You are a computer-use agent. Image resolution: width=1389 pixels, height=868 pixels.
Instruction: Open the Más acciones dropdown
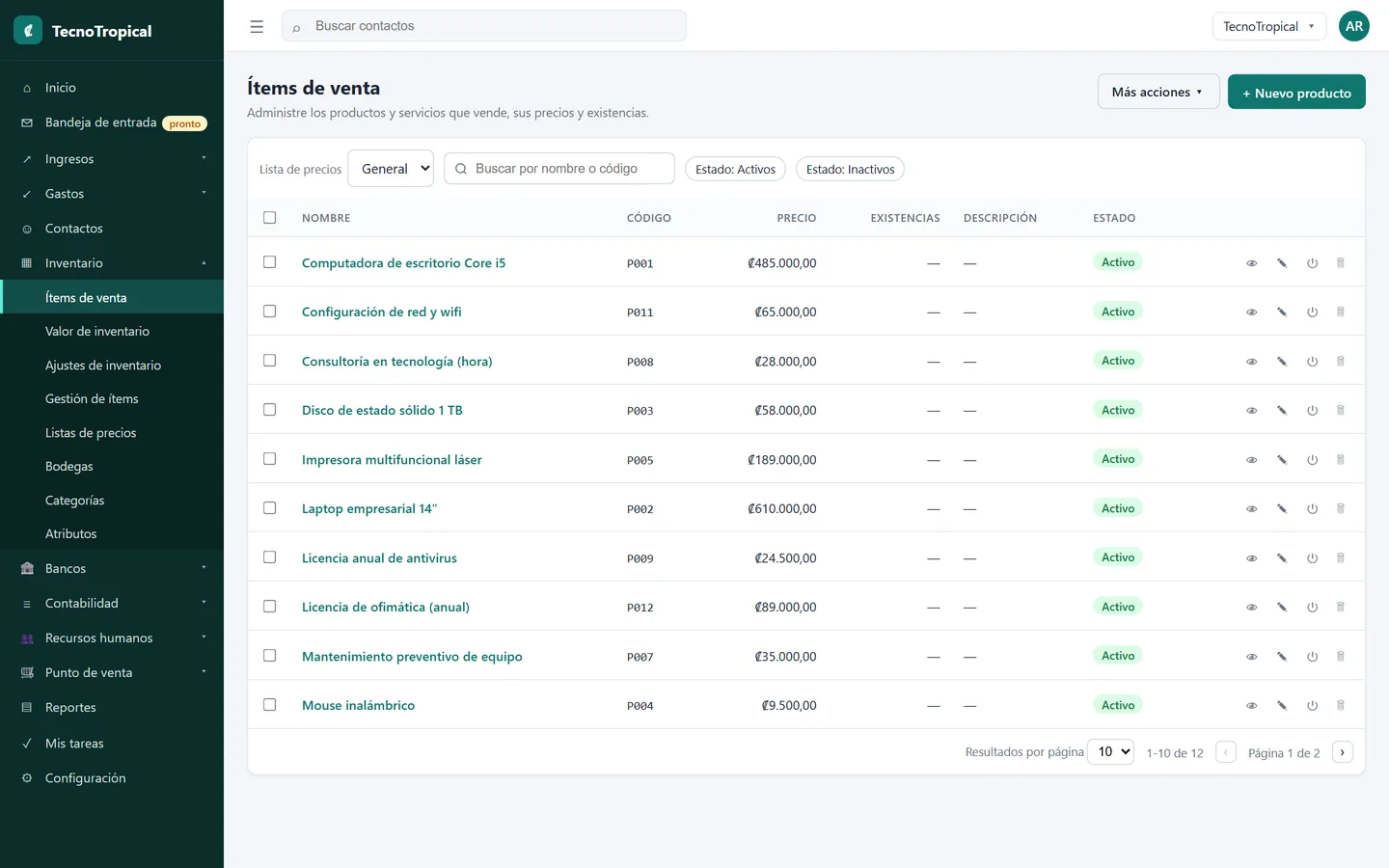coord(1158,92)
